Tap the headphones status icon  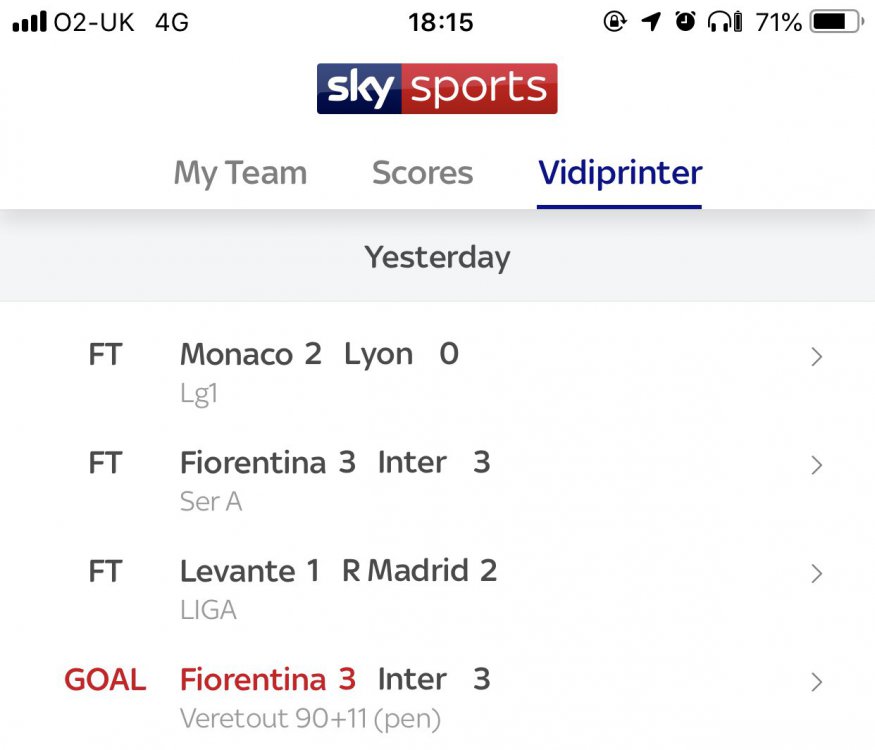click(x=725, y=22)
